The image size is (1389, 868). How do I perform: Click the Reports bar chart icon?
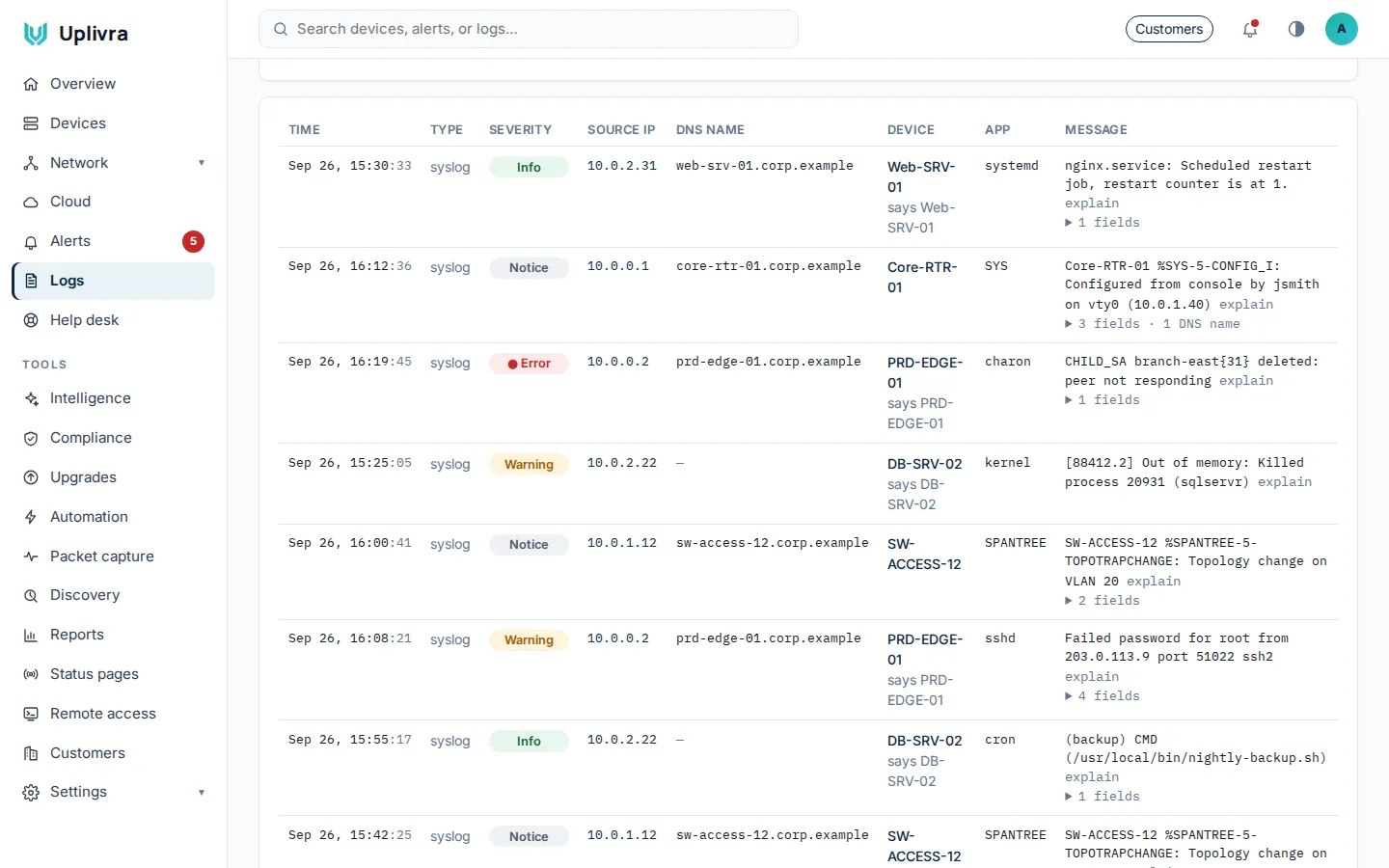click(x=31, y=635)
